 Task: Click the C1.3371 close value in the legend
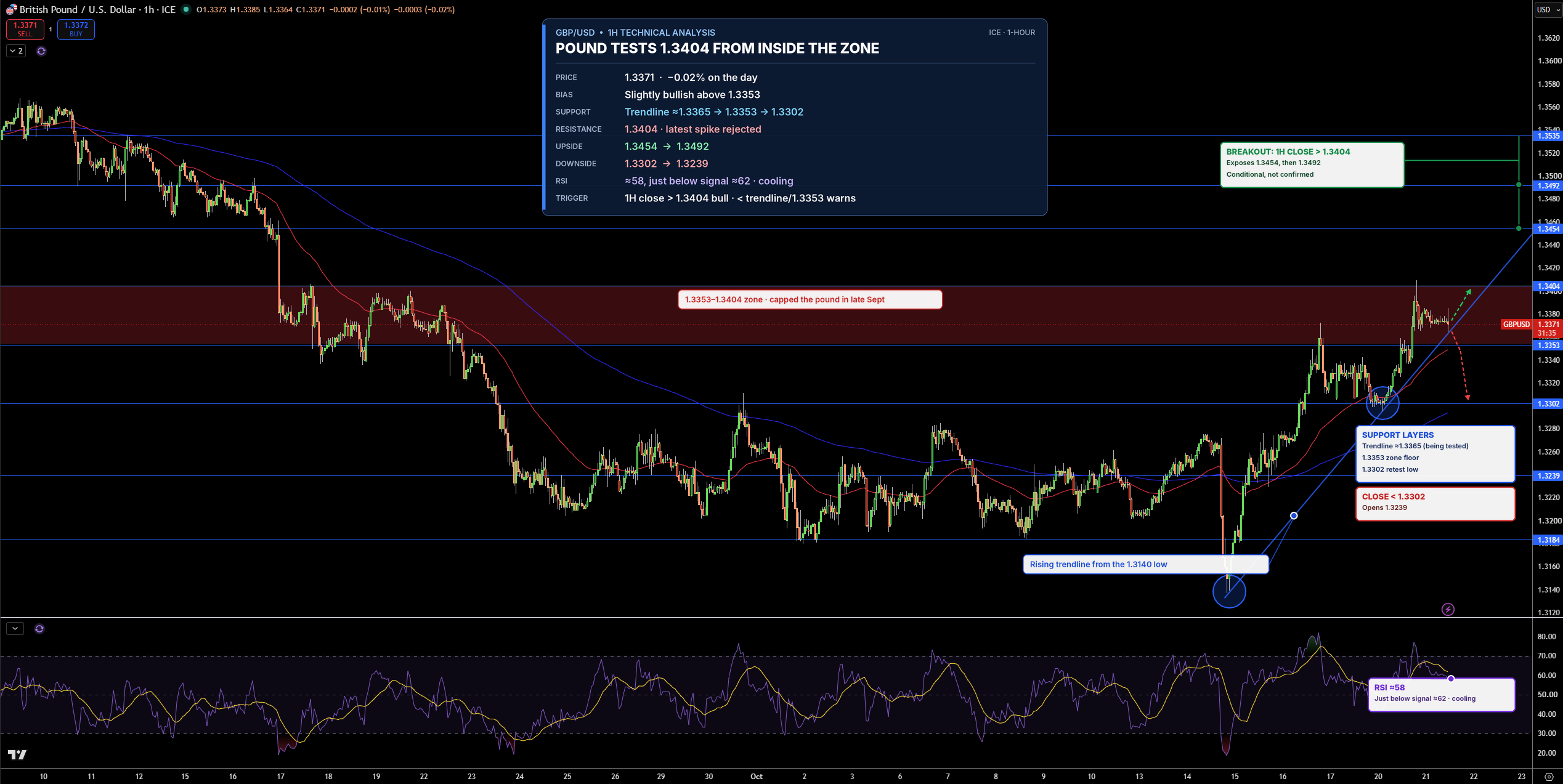(x=310, y=9)
